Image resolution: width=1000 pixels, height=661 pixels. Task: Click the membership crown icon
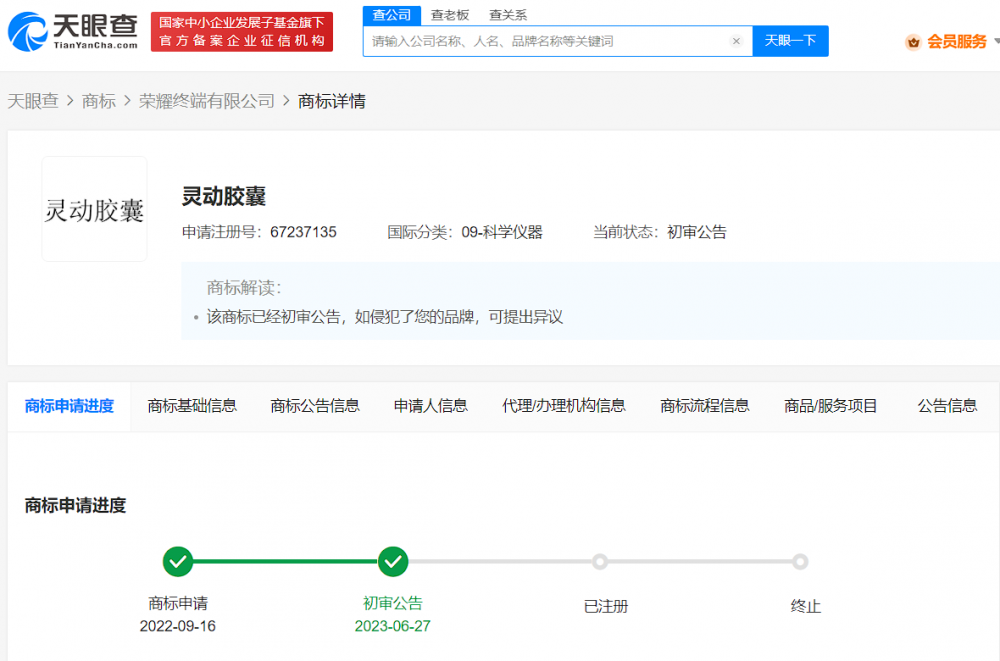pos(913,42)
